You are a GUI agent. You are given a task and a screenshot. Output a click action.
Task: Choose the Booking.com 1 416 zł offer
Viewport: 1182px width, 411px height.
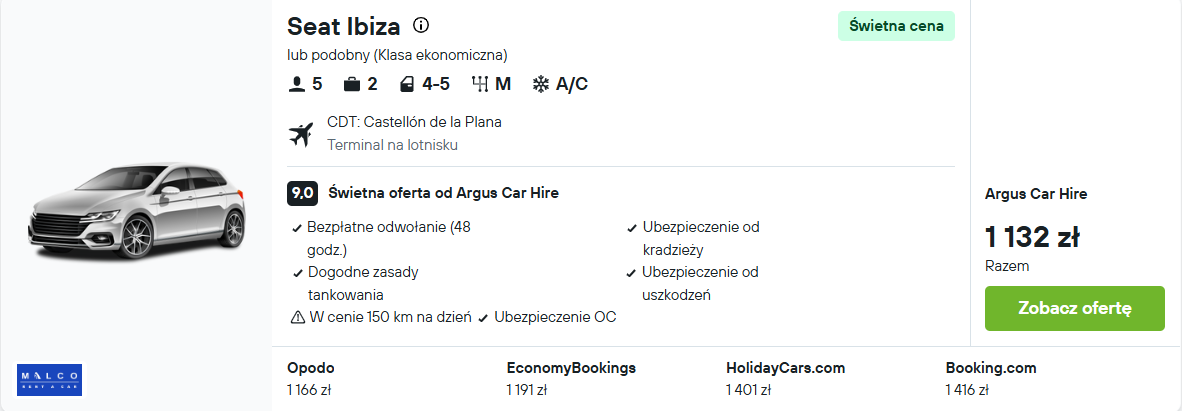991,378
